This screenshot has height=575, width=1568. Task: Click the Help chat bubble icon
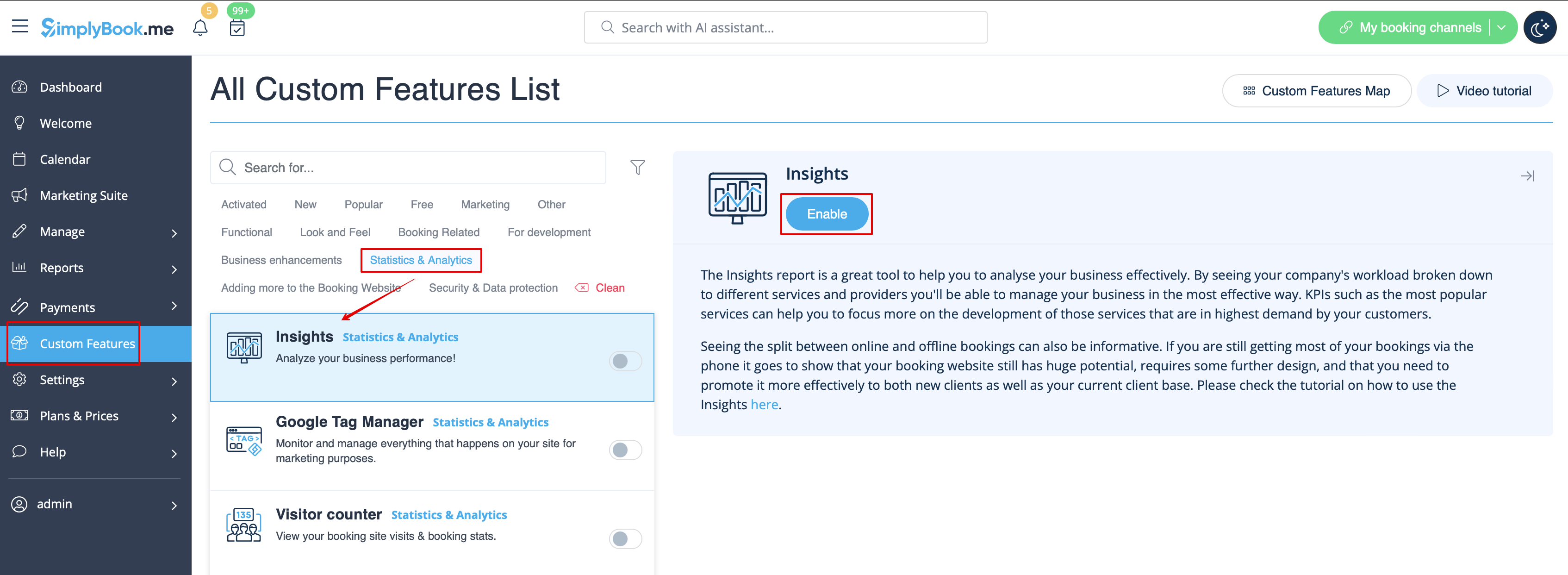click(x=19, y=451)
